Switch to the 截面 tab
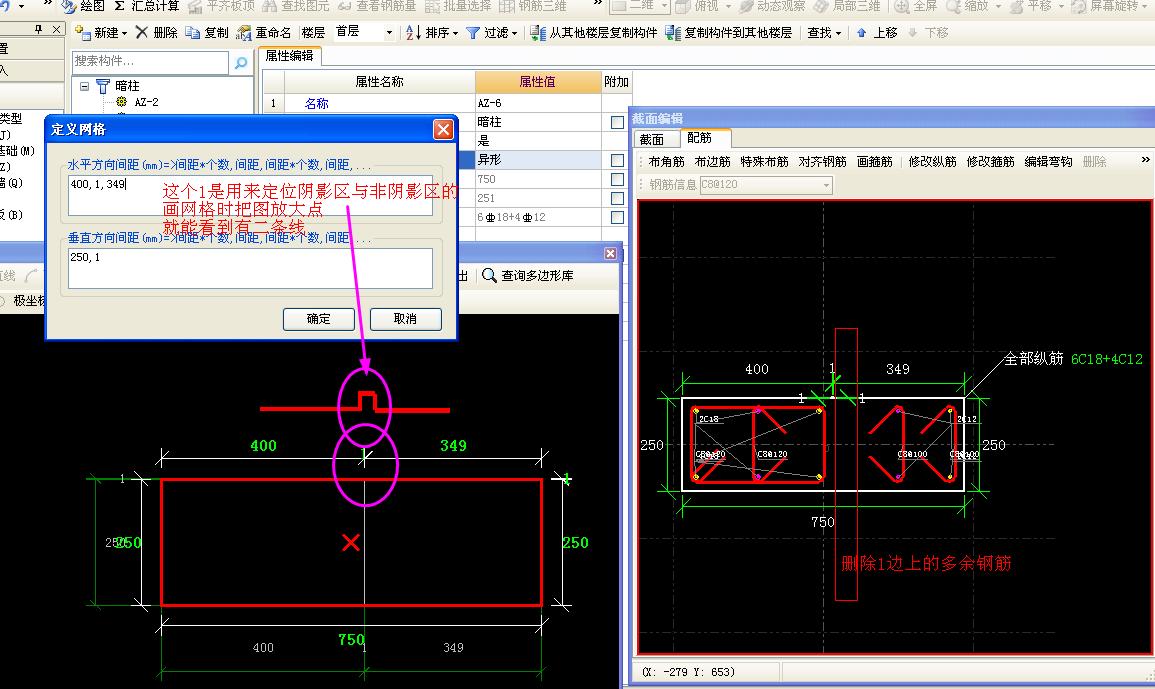Viewport: 1155px width, 689px height. pyautogui.click(x=652, y=139)
